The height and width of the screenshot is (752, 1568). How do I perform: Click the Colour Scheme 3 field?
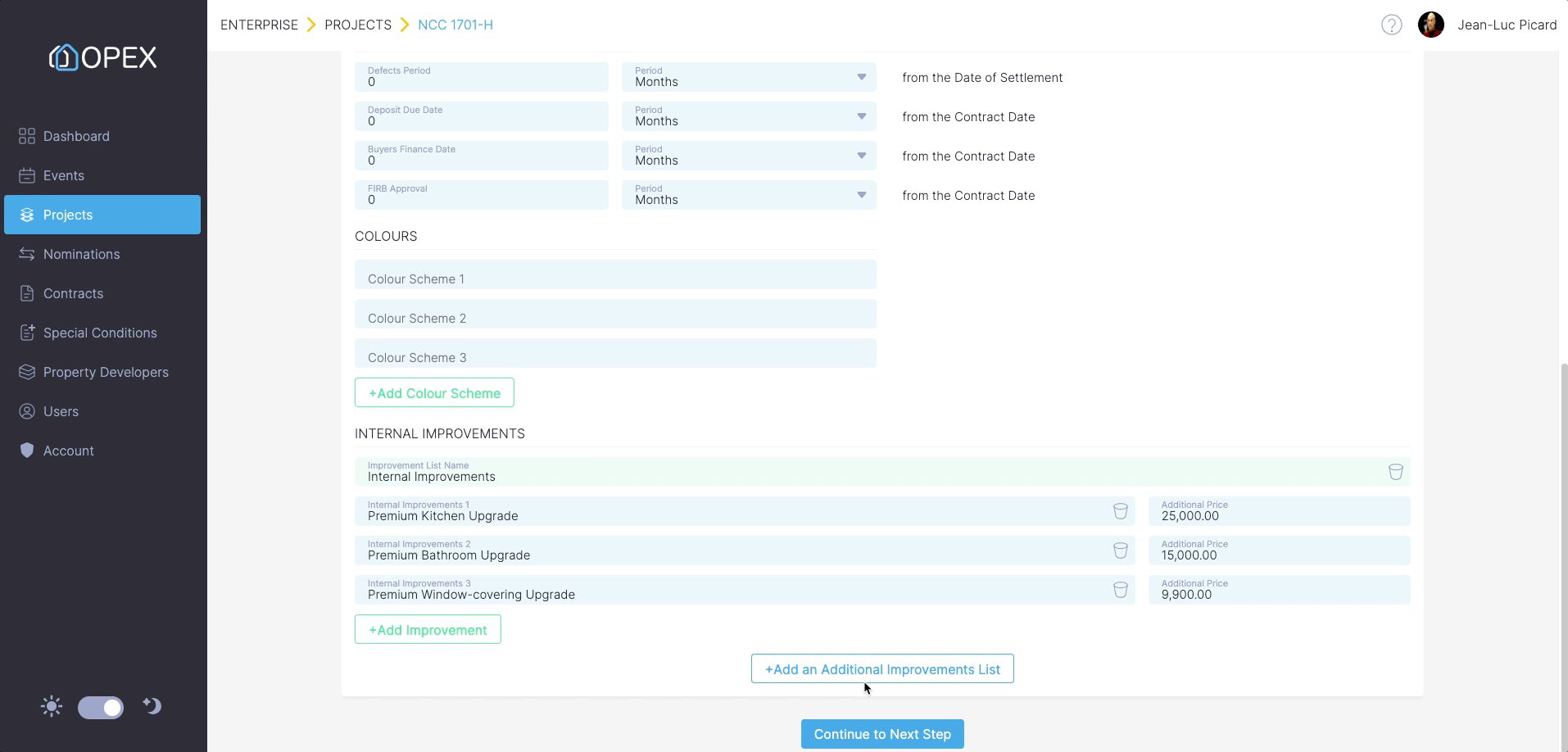tap(615, 353)
